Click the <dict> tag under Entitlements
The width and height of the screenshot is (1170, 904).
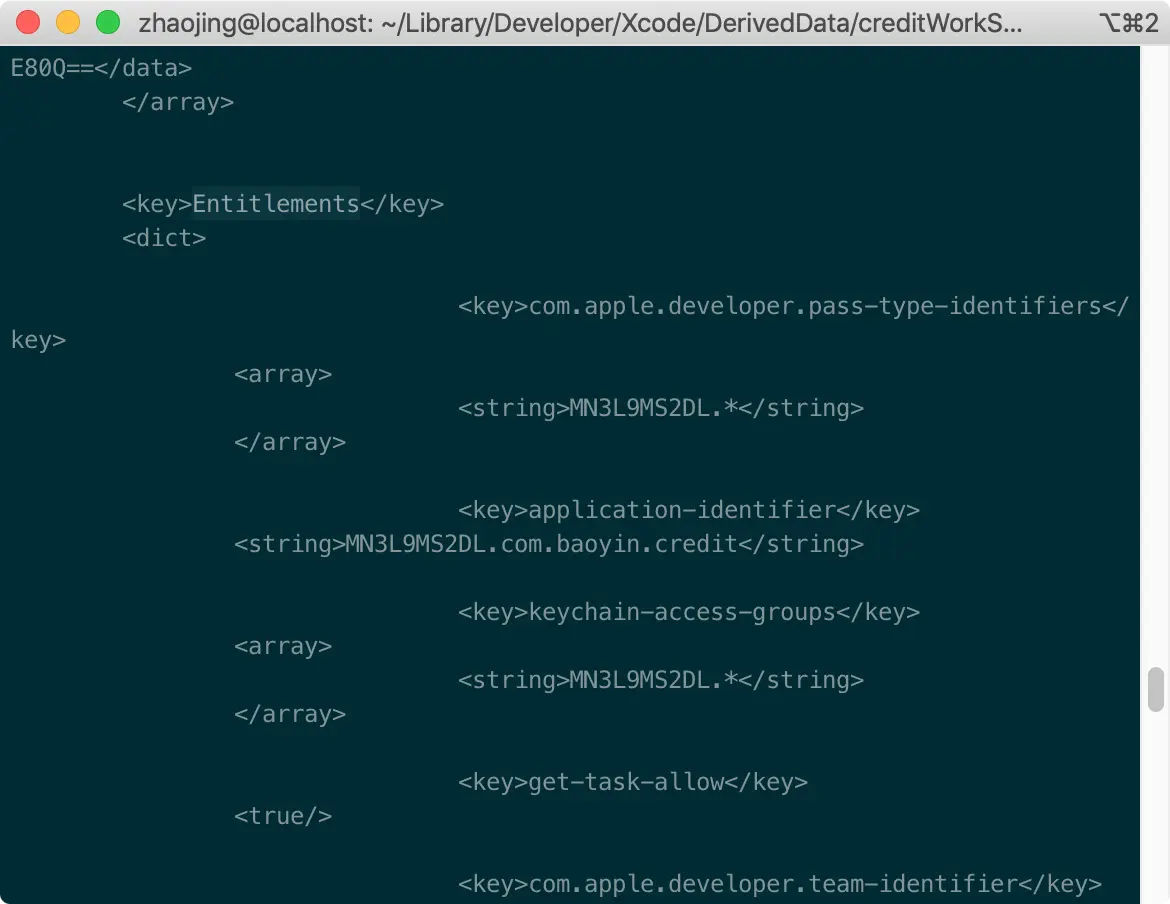(x=164, y=238)
